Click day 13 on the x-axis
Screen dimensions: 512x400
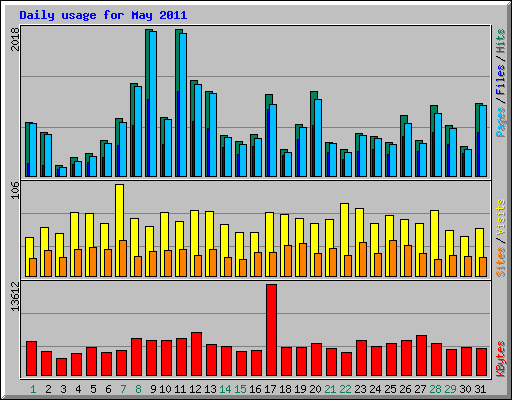point(210,389)
